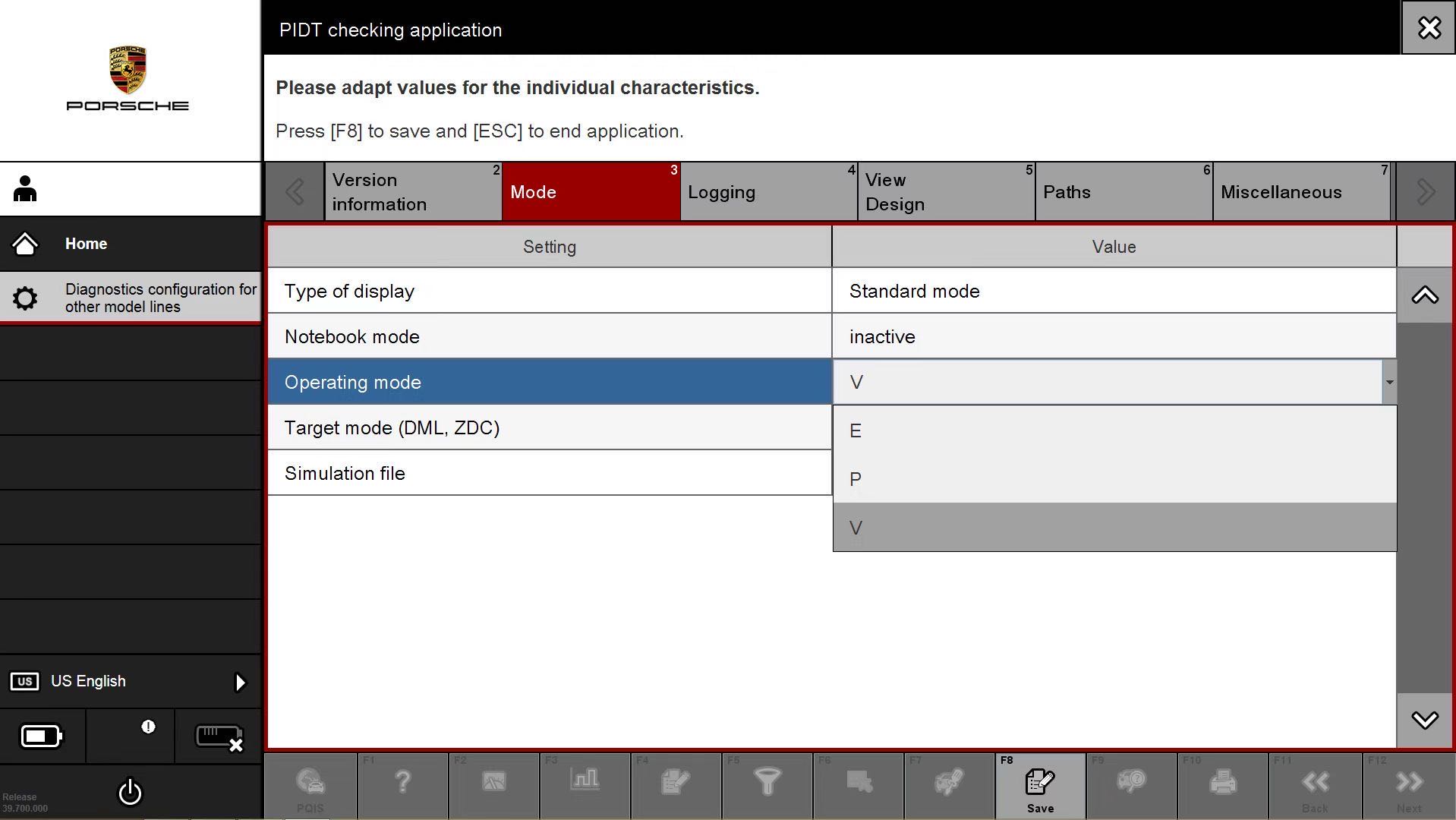1456x820 pixels.
Task: Click the diagnostics configuration gear icon
Action: 25,298
